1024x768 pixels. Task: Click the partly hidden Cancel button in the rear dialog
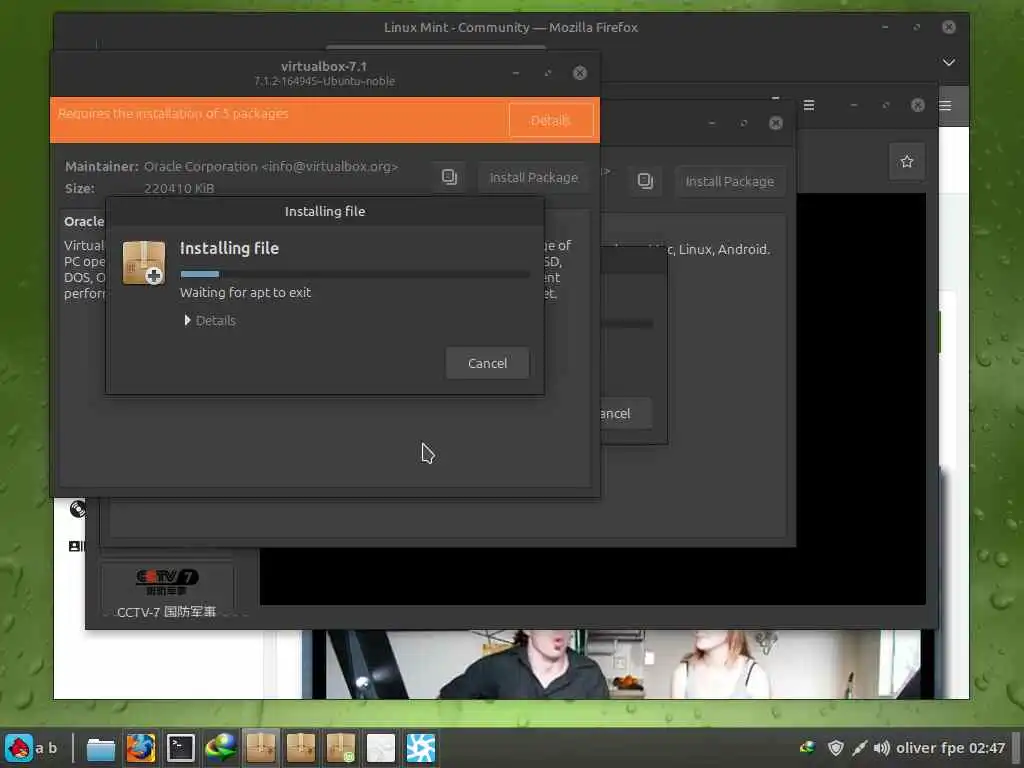tap(624, 413)
